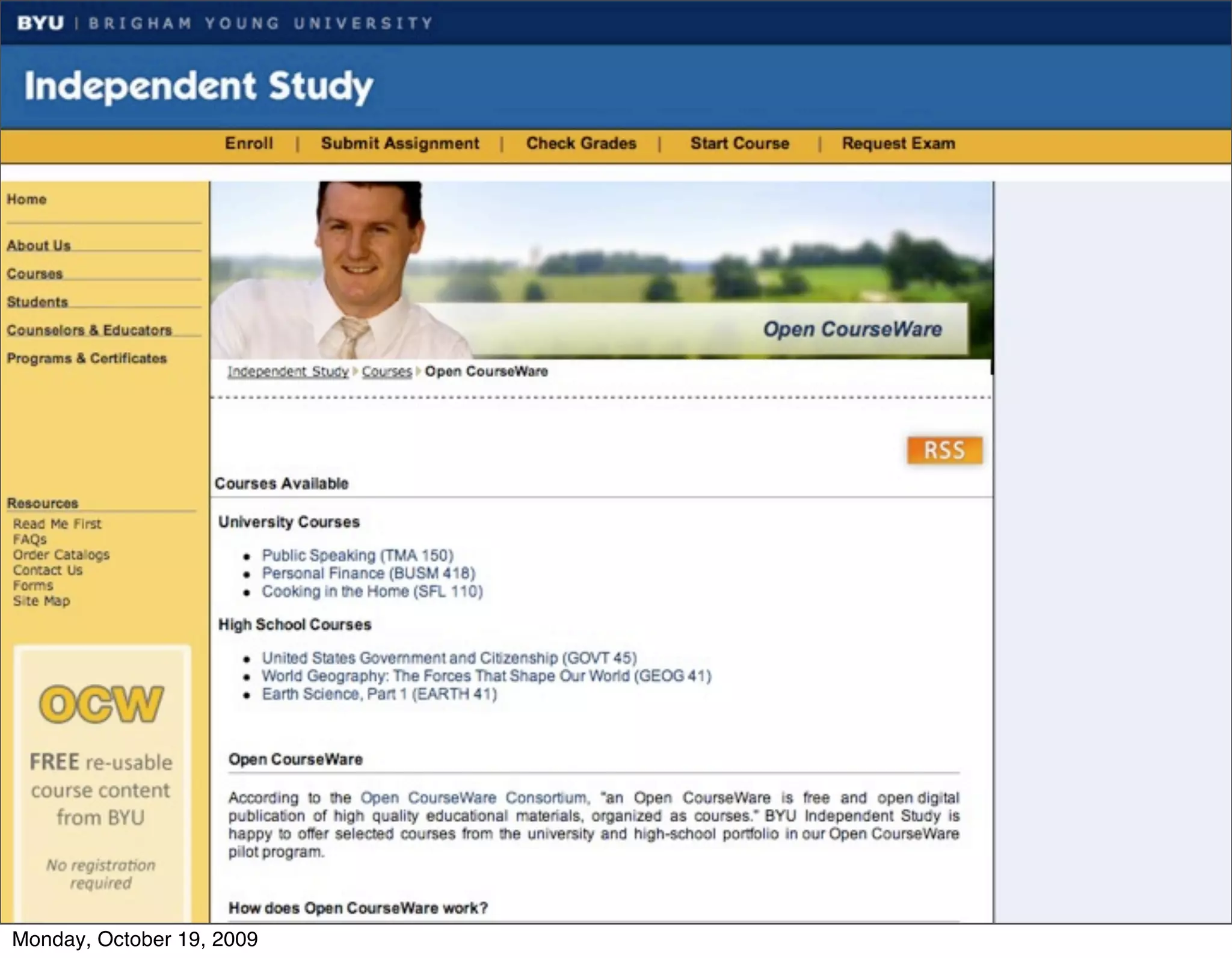The image size is (1232, 958).
Task: Go to Start Course
Action: [739, 144]
